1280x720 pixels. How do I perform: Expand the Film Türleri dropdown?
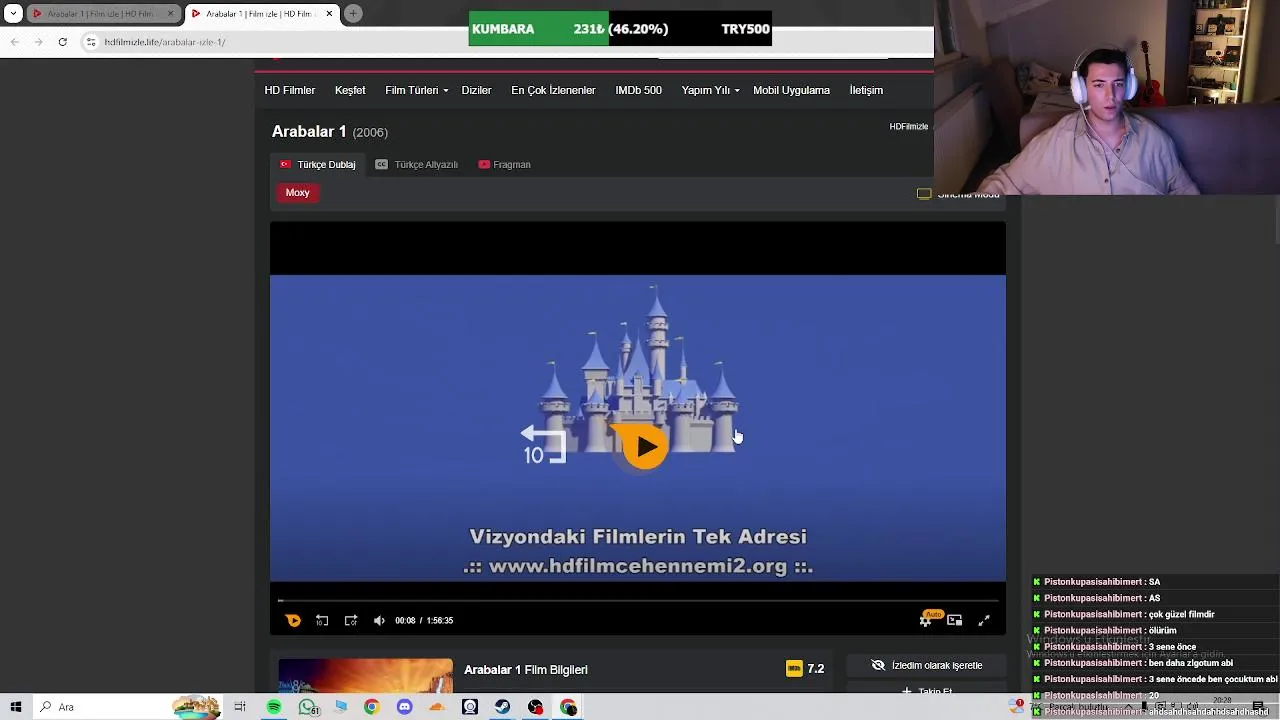[416, 90]
